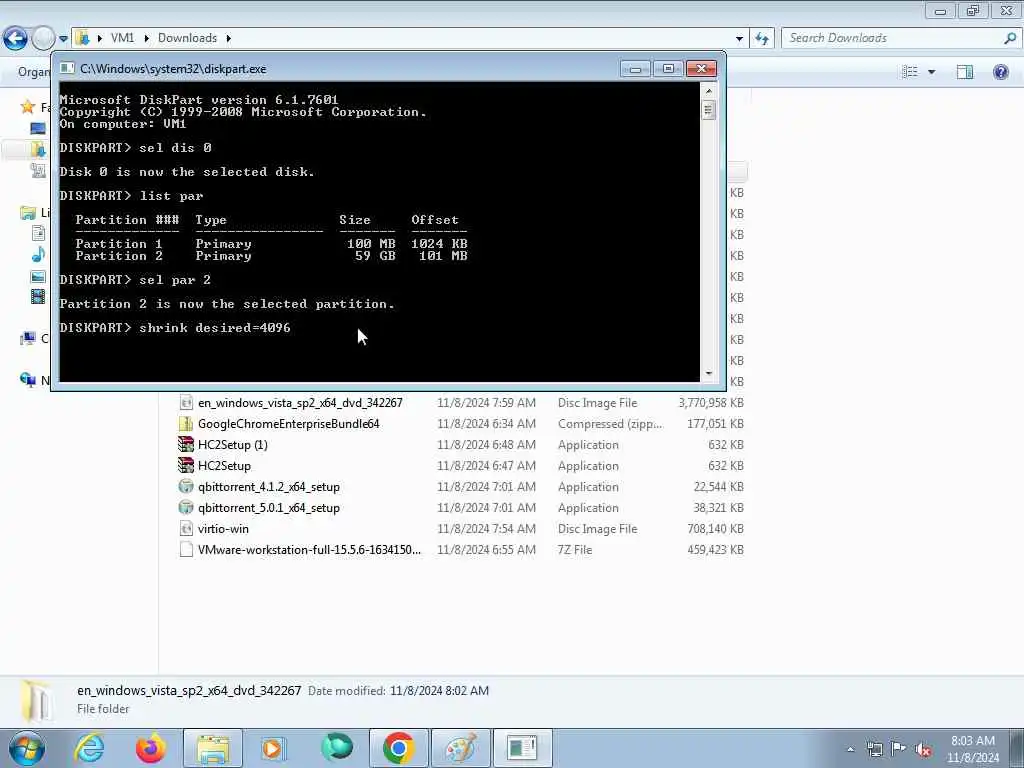Open Windows Media Player taskbar icon
The width and height of the screenshot is (1024, 768).
click(273, 748)
